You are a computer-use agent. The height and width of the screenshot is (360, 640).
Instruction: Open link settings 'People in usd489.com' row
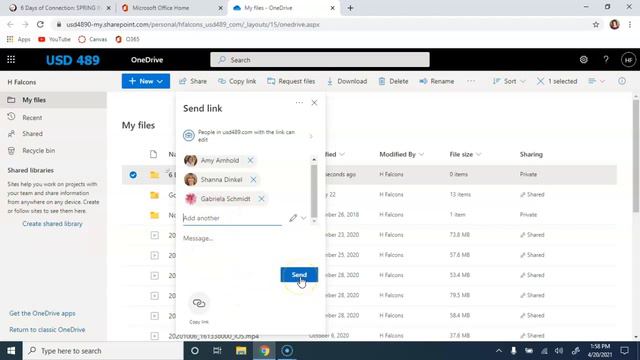[x=248, y=136]
